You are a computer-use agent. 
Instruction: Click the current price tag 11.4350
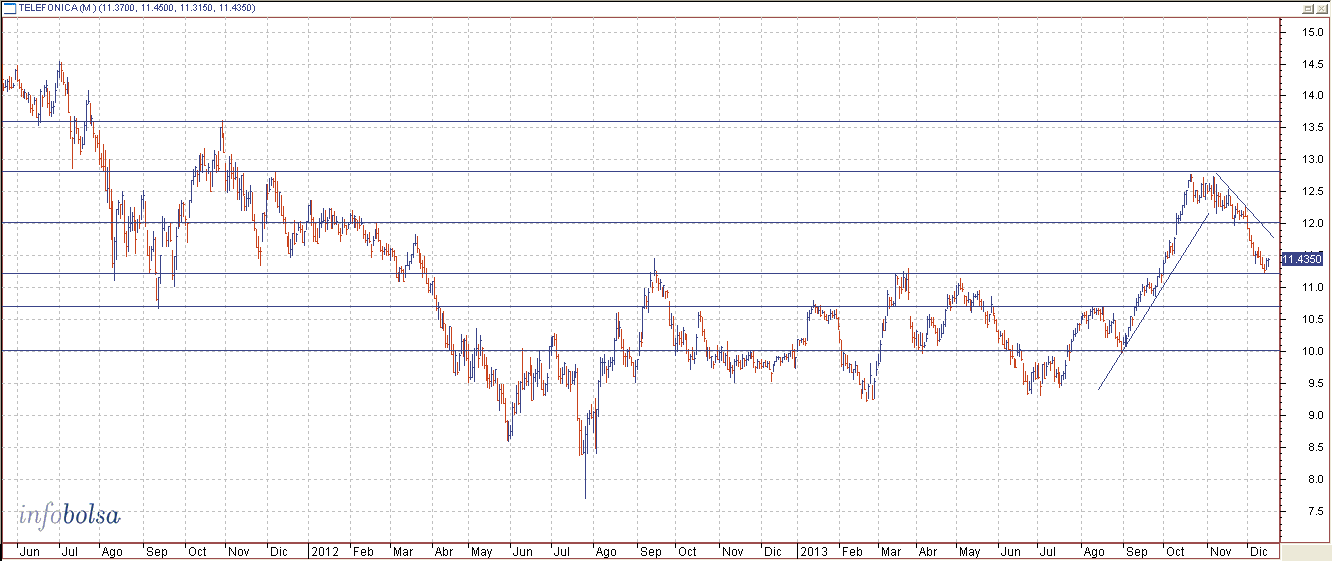[x=1302, y=259]
